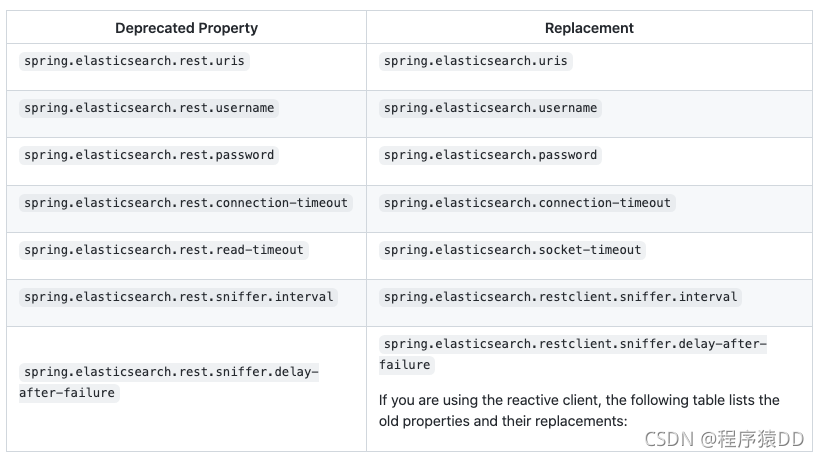Click the CSDN watermark text
This screenshot has width=819, height=457.
pos(669,439)
